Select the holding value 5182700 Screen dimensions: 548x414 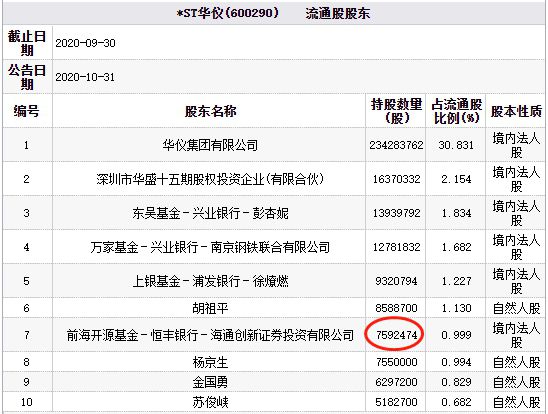[x=396, y=402]
